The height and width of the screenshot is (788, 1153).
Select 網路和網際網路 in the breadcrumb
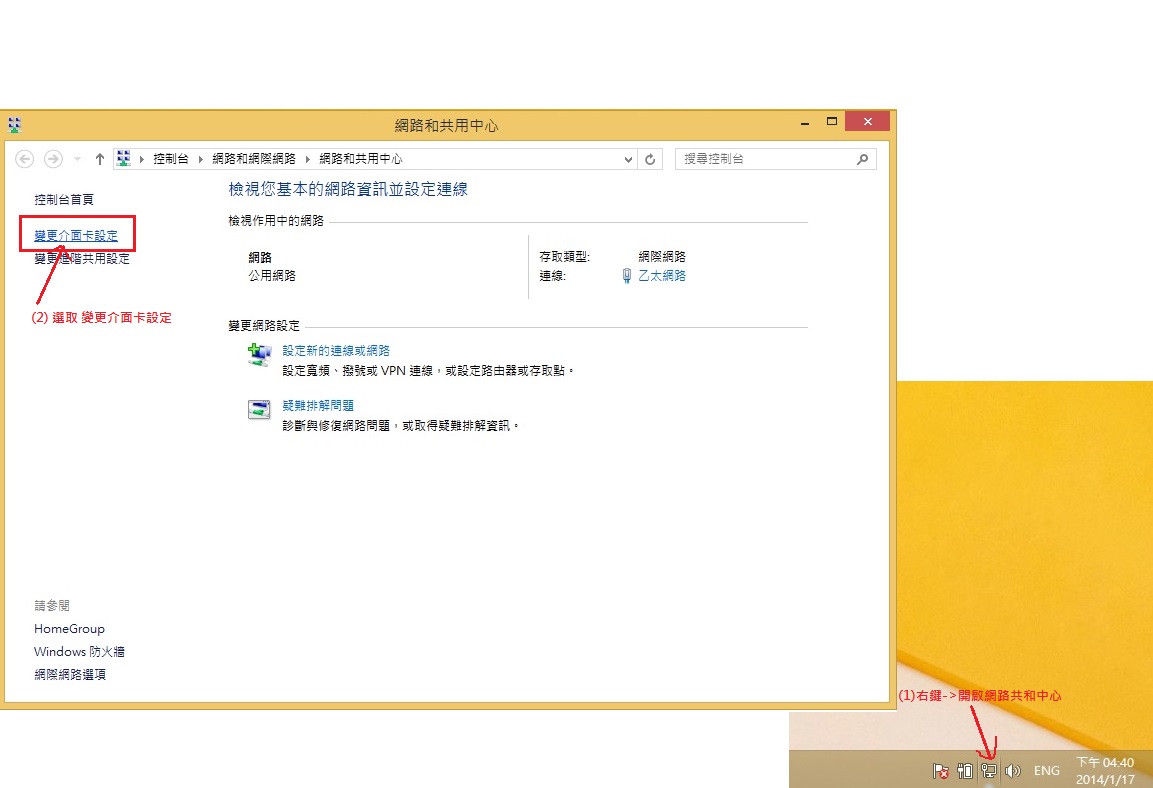point(254,159)
